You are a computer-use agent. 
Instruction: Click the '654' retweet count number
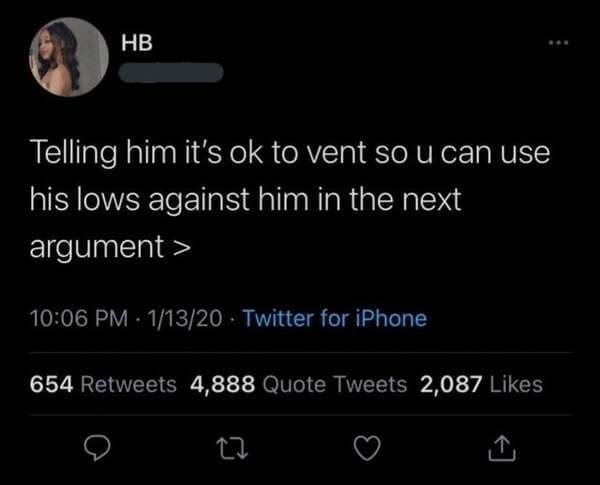52,384
